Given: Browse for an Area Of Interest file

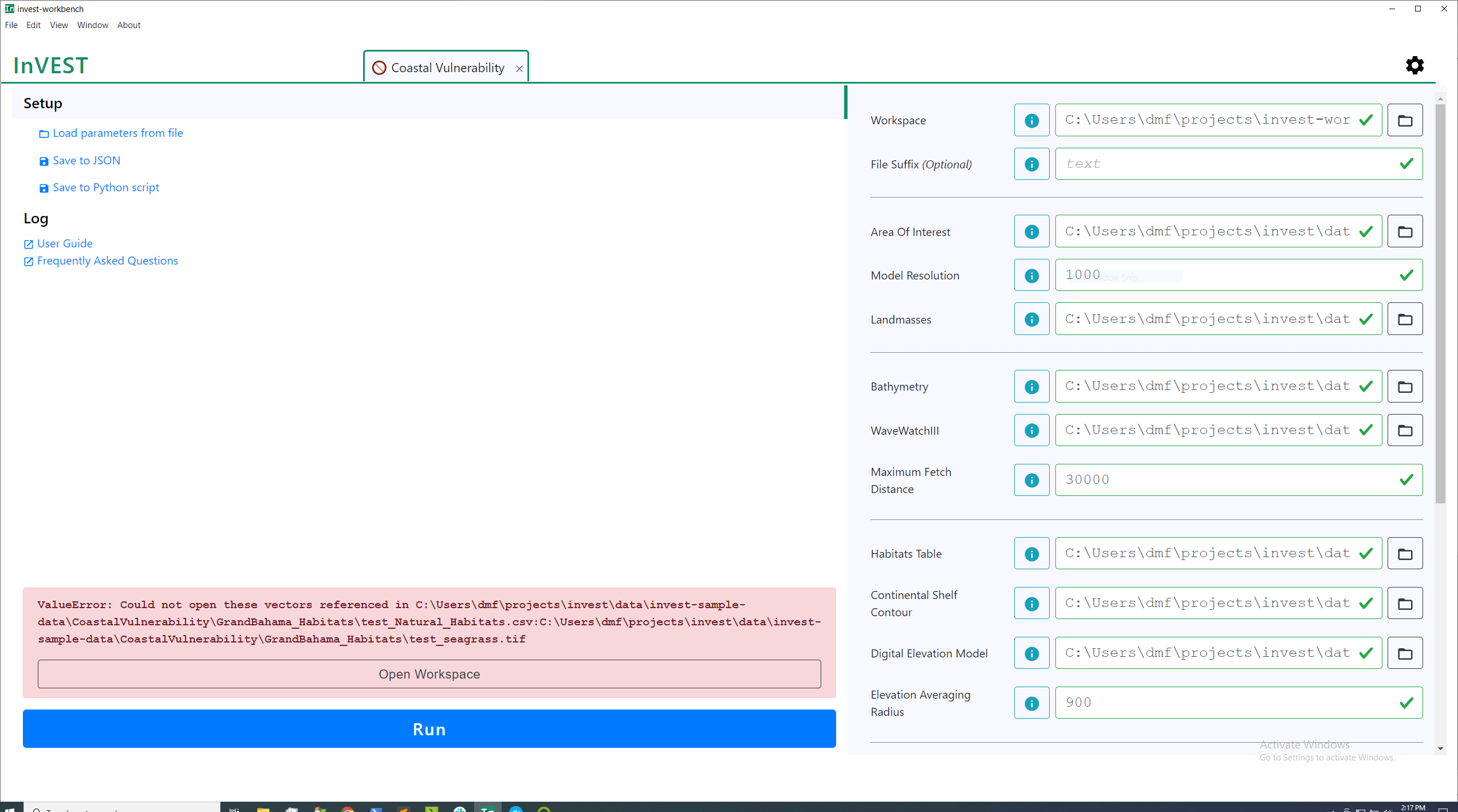Looking at the screenshot, I should click(x=1405, y=231).
